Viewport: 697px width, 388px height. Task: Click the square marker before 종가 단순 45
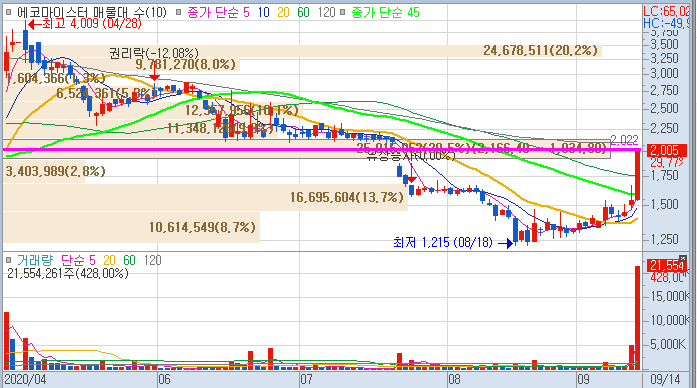point(343,12)
